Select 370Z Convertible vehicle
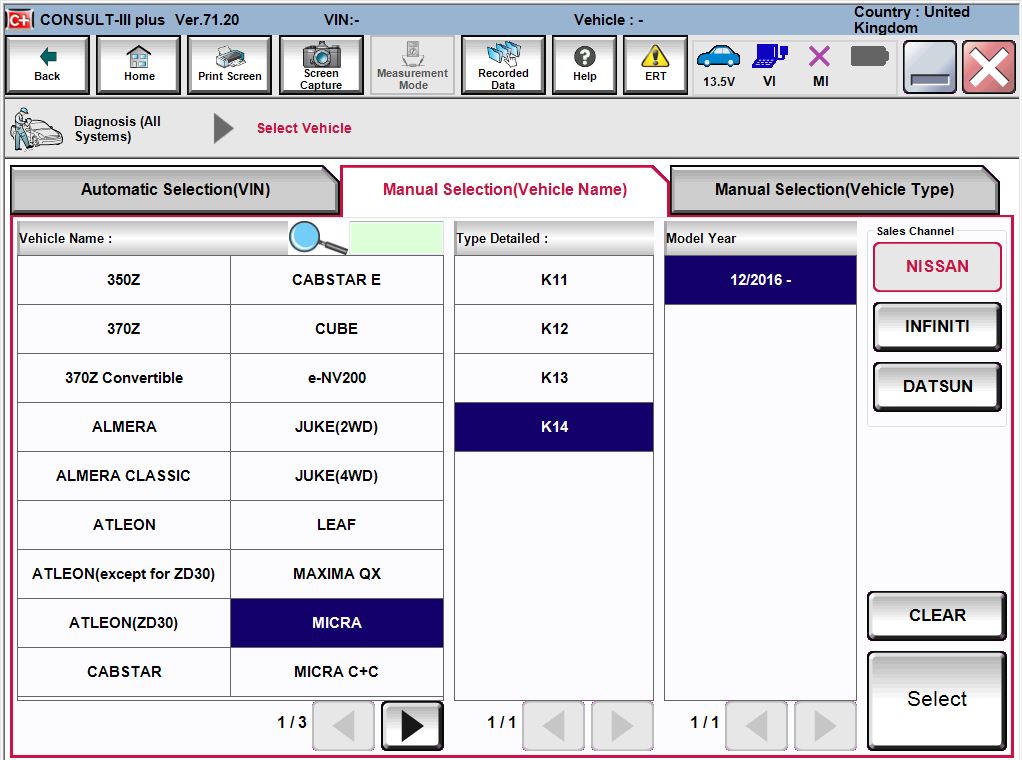The width and height of the screenshot is (1022, 760). (x=124, y=378)
